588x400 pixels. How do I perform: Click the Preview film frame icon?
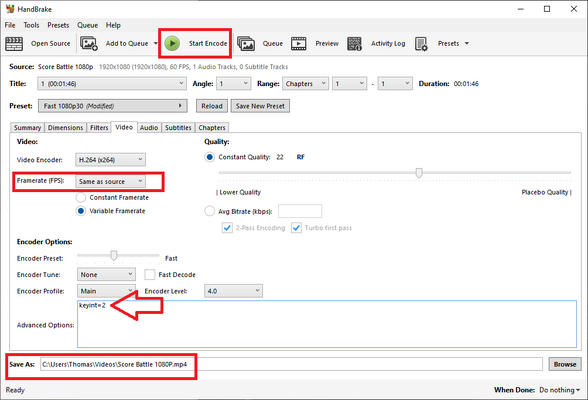coord(298,43)
